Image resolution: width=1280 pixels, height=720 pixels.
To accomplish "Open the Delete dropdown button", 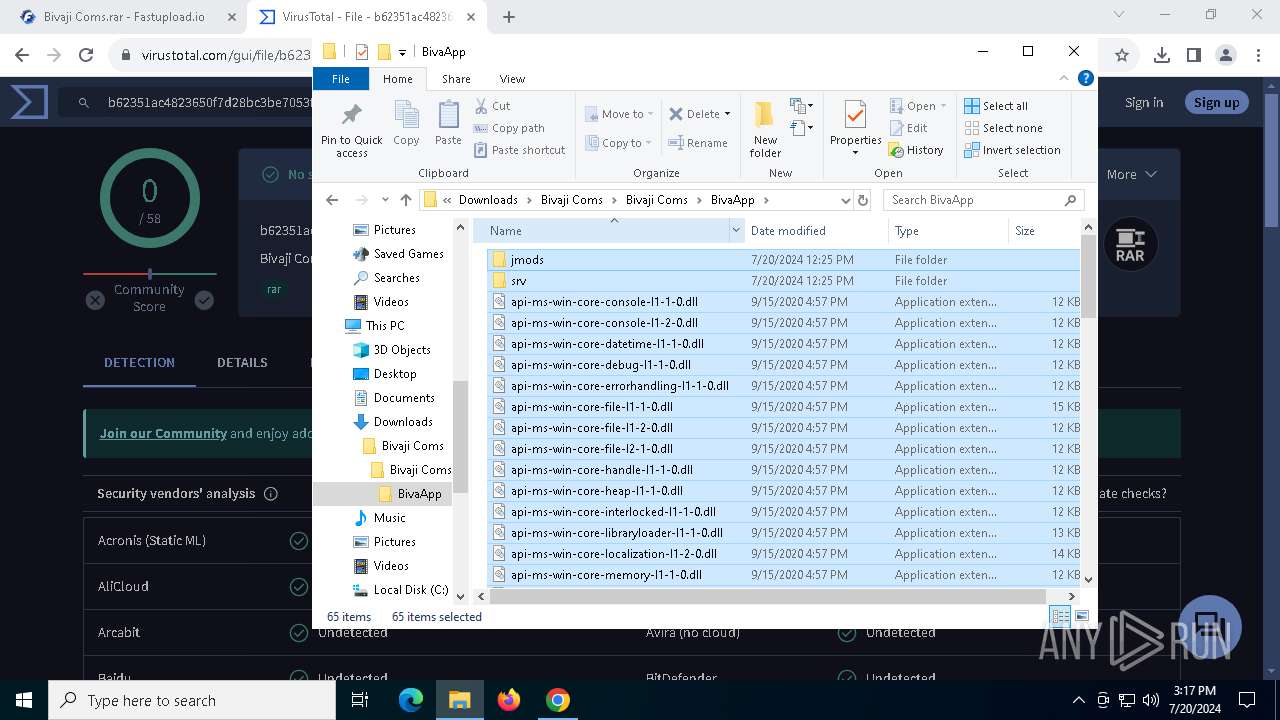I will coord(700,114).
